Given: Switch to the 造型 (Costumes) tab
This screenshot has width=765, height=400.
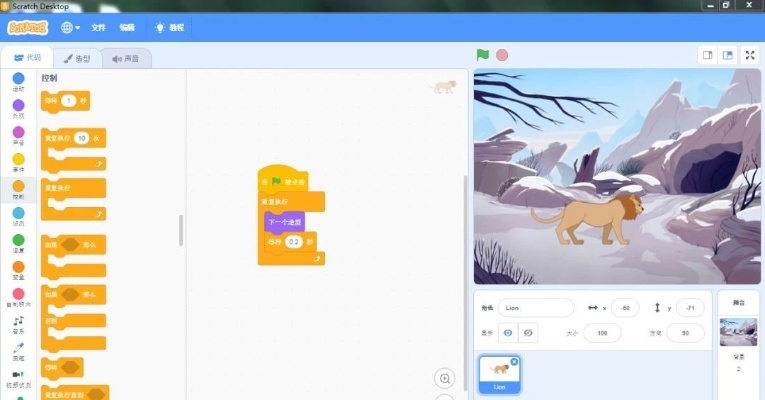Looking at the screenshot, I should [77, 59].
